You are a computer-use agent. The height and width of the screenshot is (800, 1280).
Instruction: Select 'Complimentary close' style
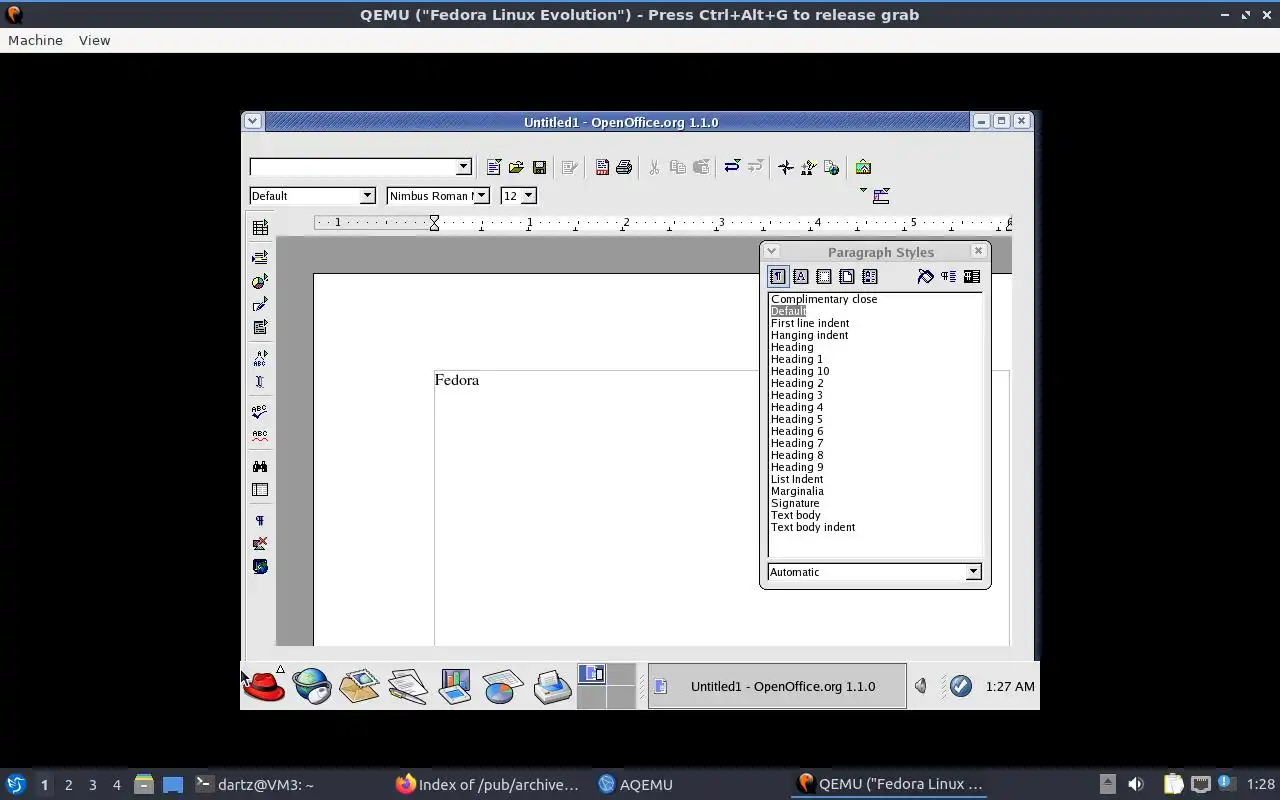pyautogui.click(x=824, y=299)
